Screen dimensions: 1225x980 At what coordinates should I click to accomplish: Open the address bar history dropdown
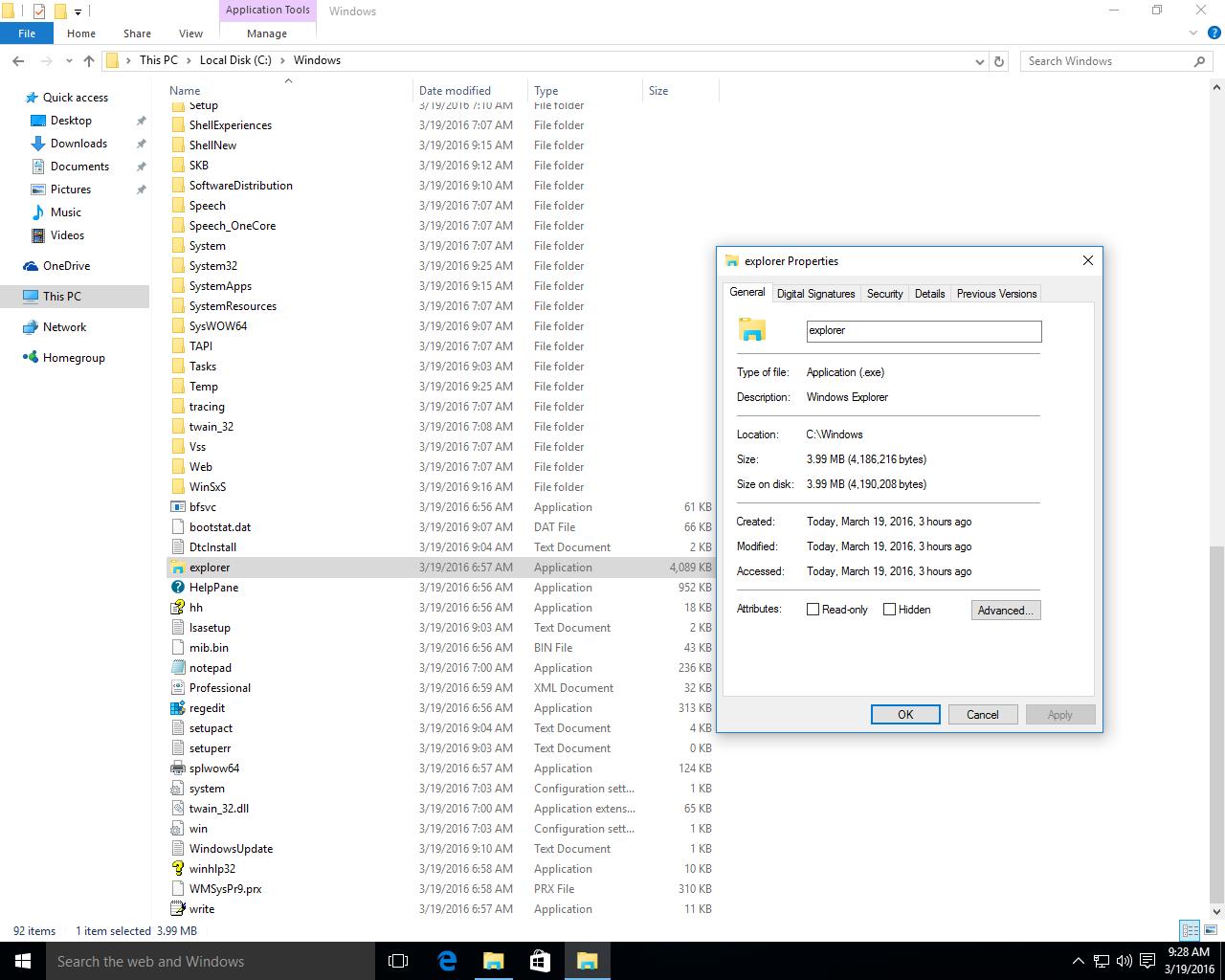[x=979, y=61]
